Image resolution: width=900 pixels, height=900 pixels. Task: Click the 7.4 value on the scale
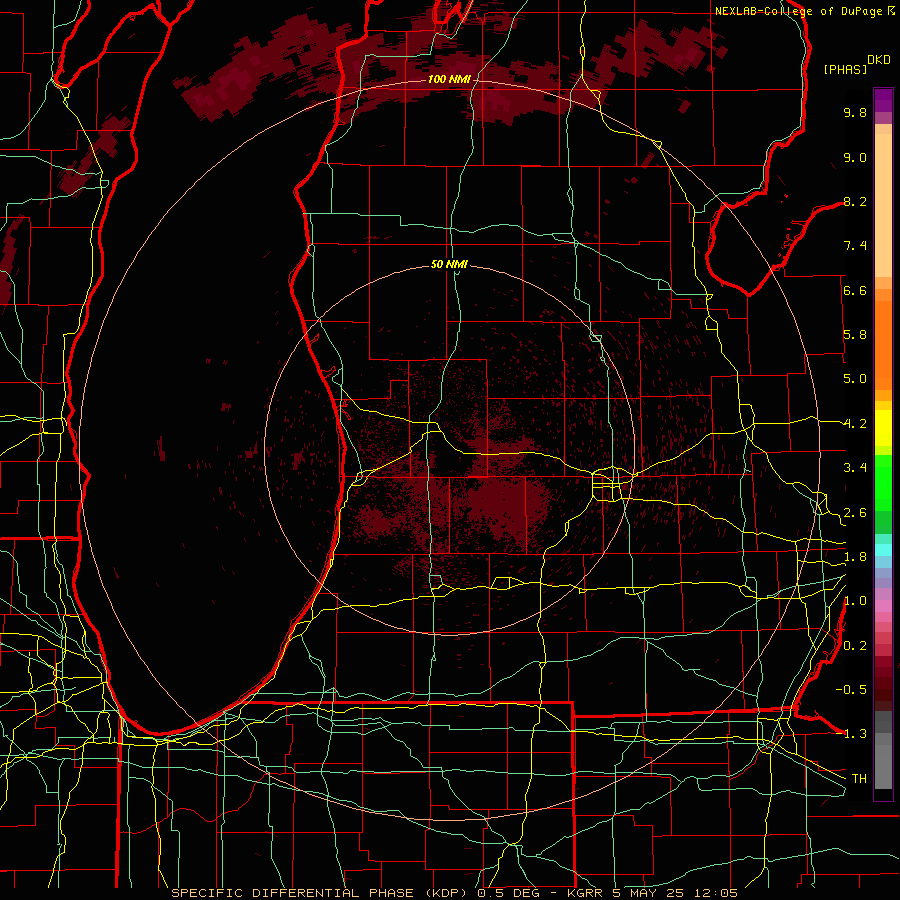855,246
